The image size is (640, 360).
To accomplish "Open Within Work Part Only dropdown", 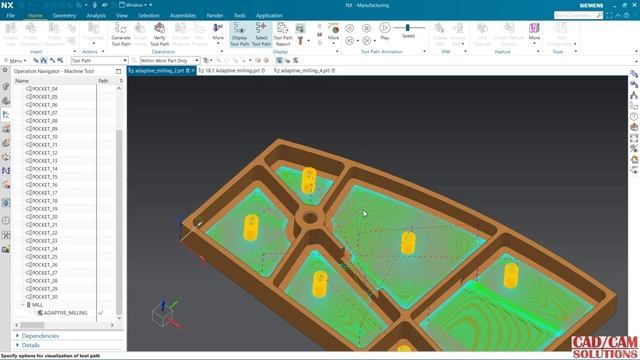I will (169, 60).
